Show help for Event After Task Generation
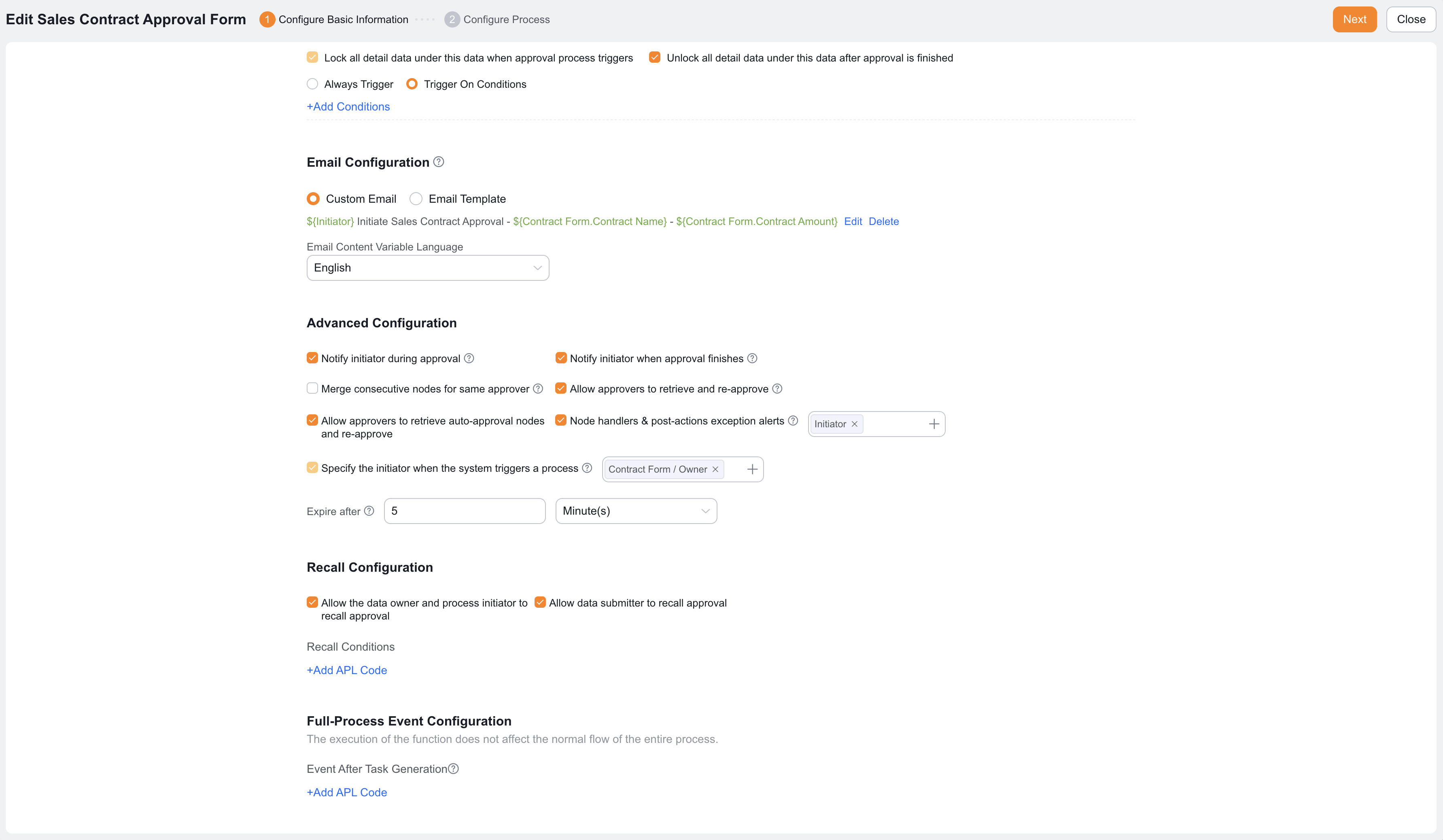The image size is (1443, 840). click(454, 769)
